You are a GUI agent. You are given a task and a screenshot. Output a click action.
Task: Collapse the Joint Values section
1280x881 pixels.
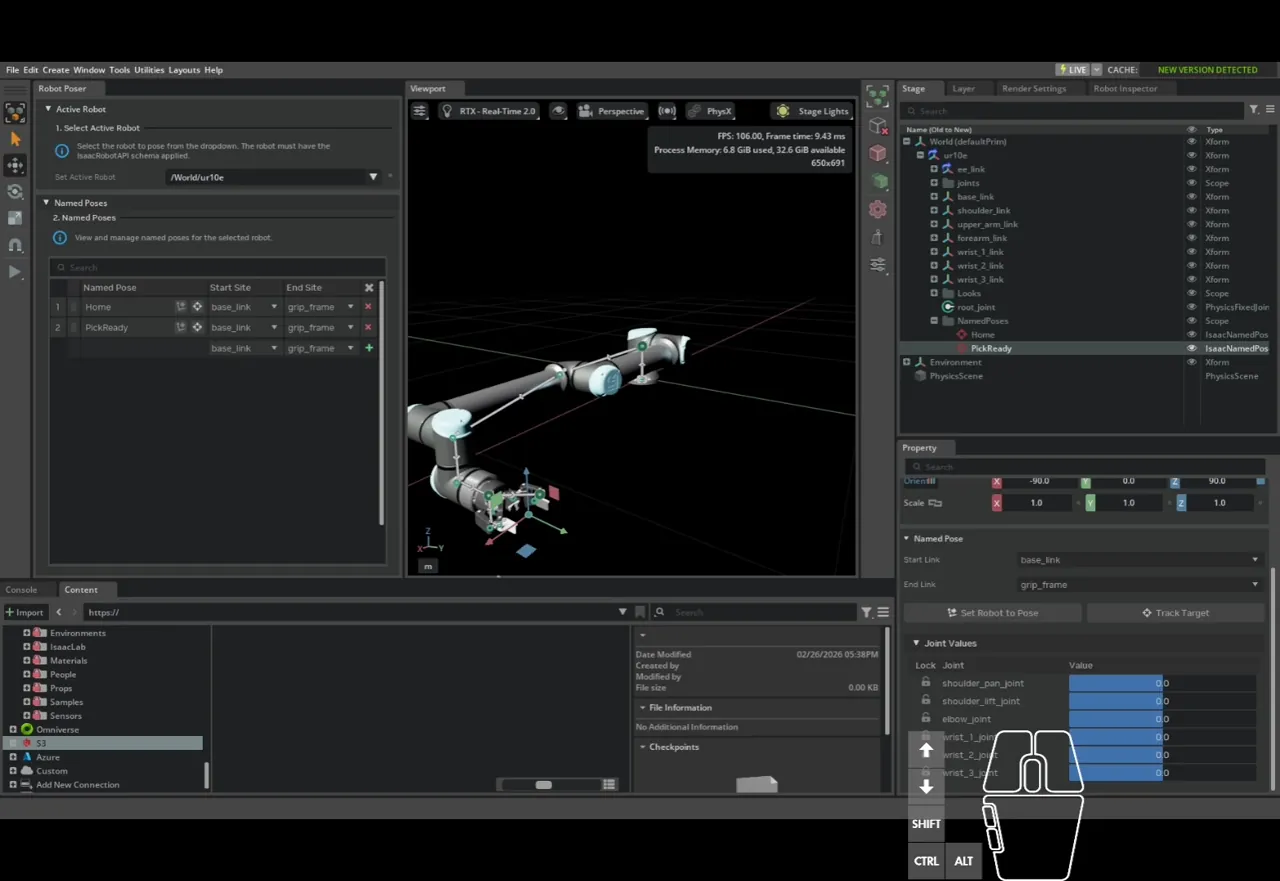916,643
